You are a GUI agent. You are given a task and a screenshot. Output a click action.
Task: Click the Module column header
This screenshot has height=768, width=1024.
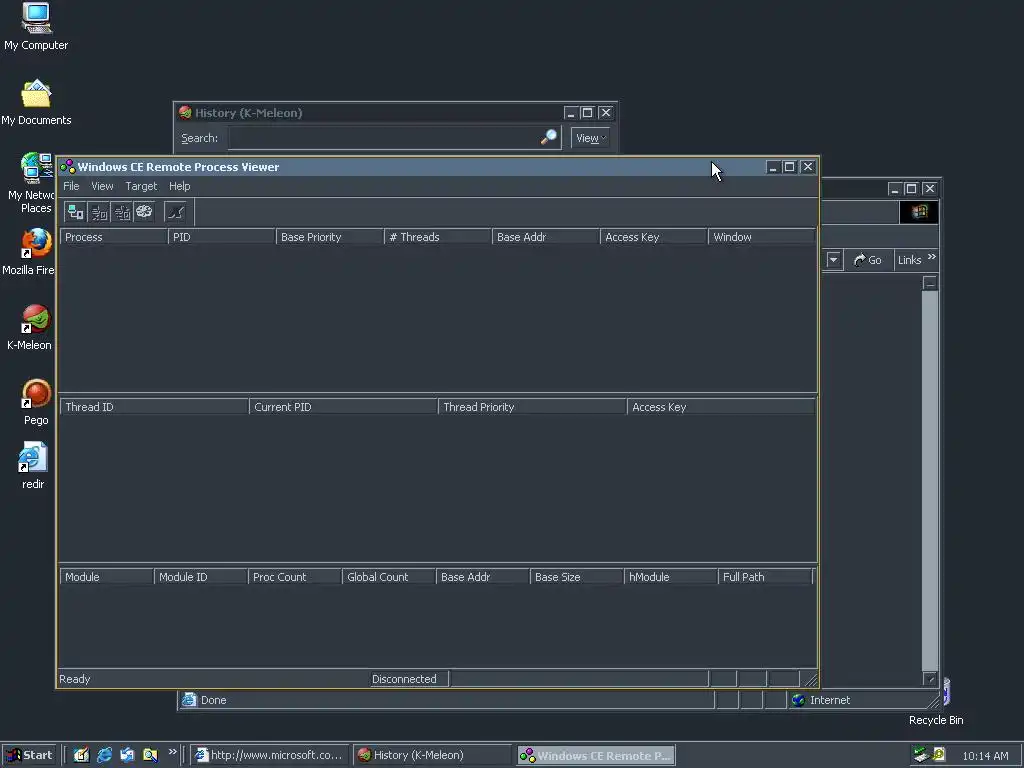click(106, 577)
